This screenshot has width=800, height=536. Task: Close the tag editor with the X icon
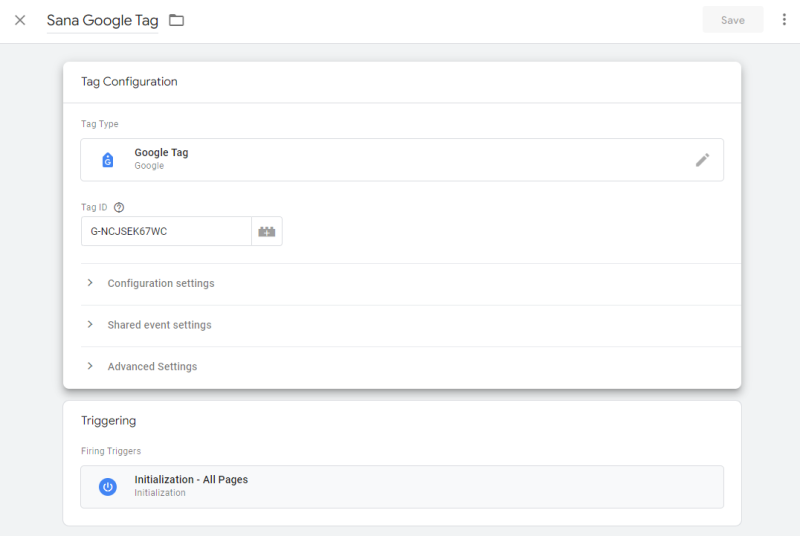point(20,20)
